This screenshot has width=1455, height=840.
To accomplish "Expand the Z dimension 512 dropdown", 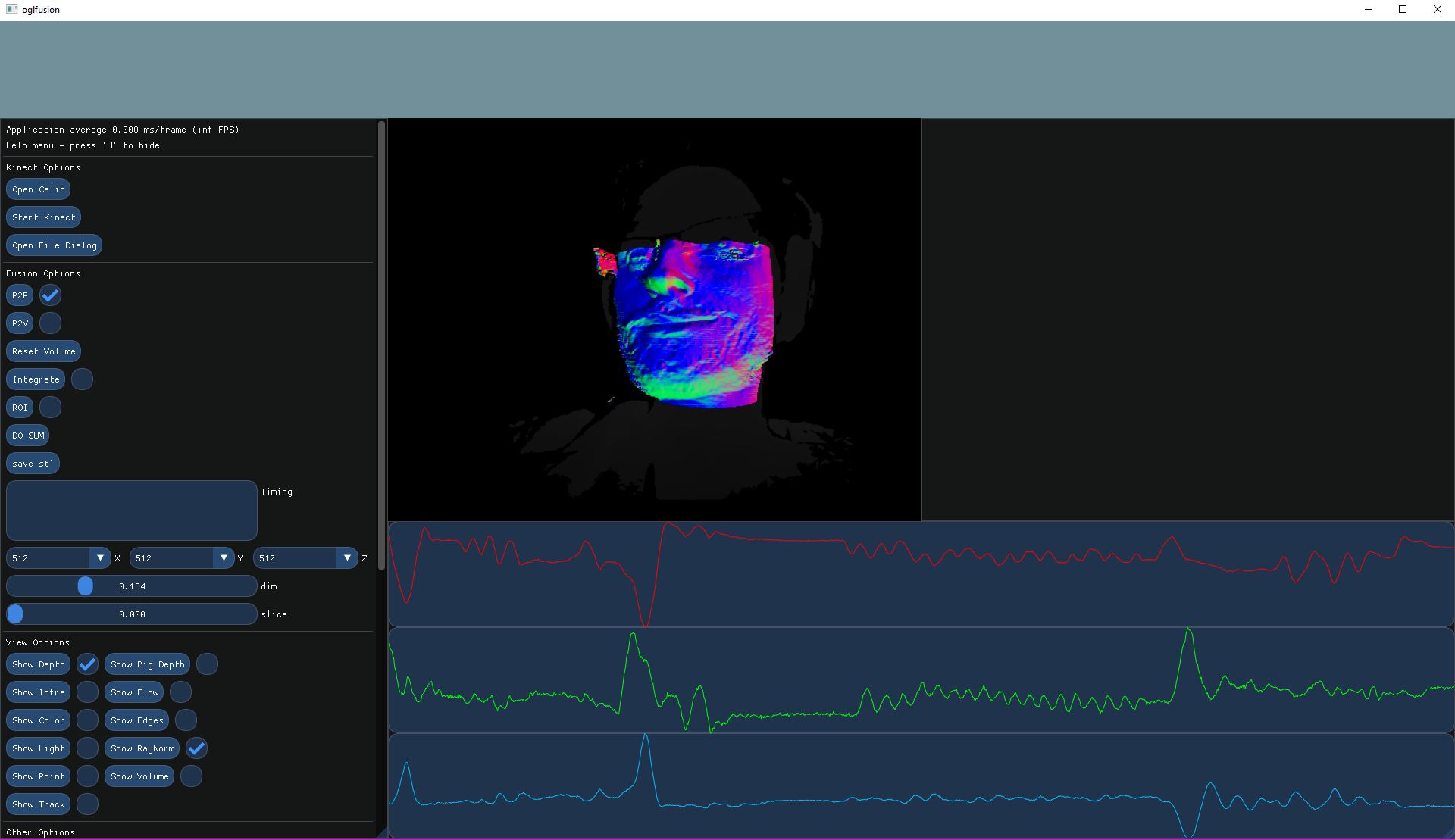I will (x=347, y=558).
